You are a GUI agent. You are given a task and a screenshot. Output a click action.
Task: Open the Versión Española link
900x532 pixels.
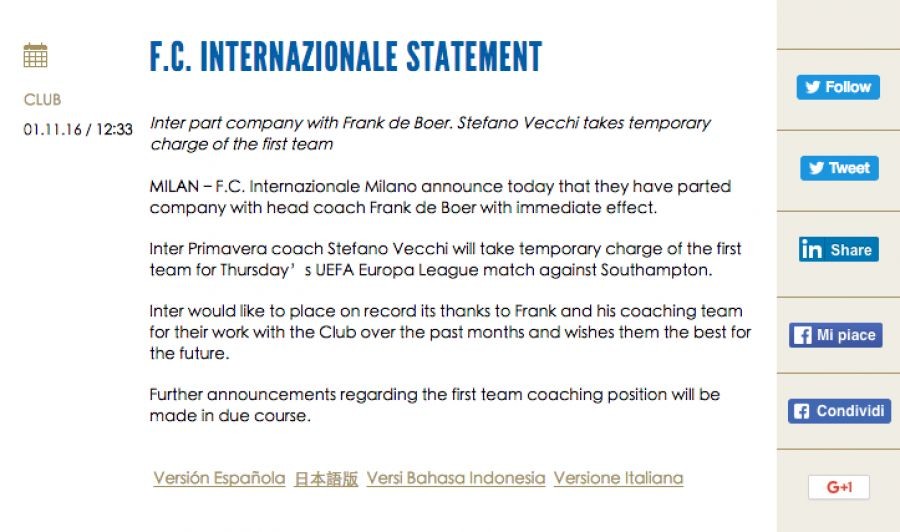(x=219, y=478)
